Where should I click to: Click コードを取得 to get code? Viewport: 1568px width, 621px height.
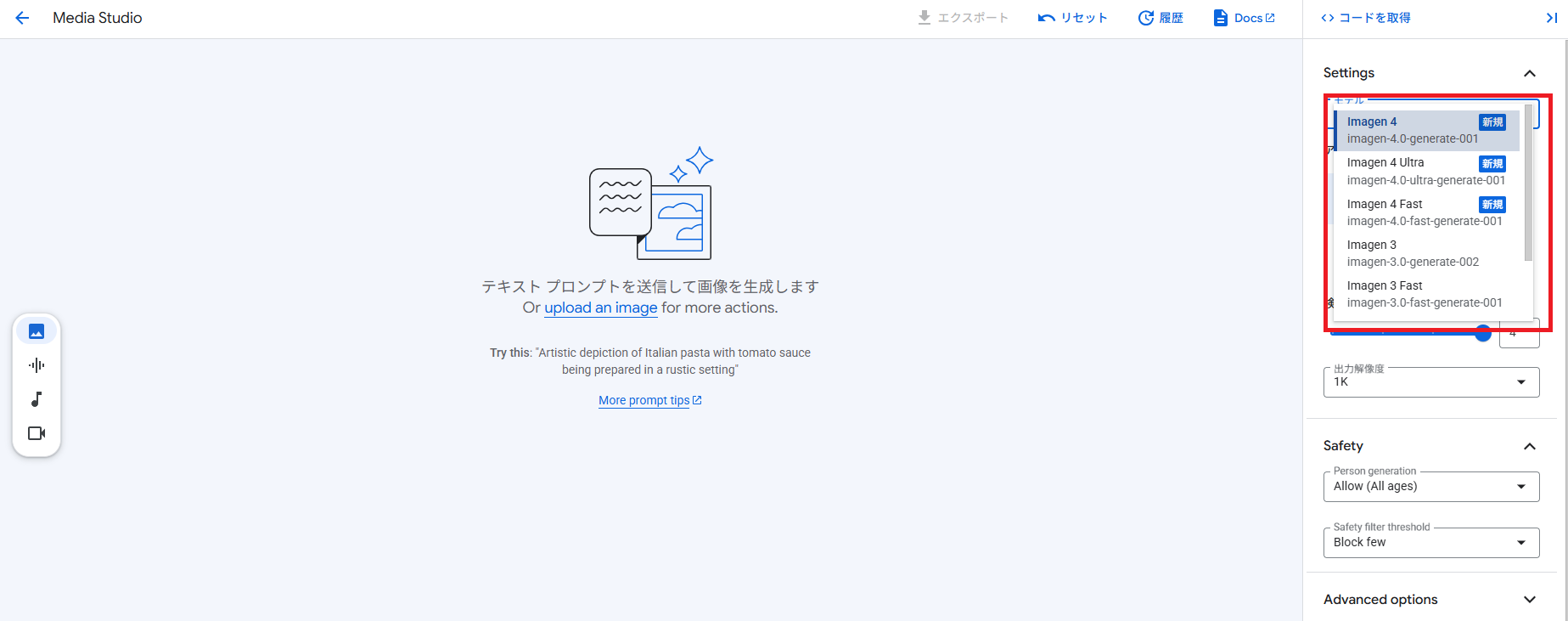click(1366, 18)
